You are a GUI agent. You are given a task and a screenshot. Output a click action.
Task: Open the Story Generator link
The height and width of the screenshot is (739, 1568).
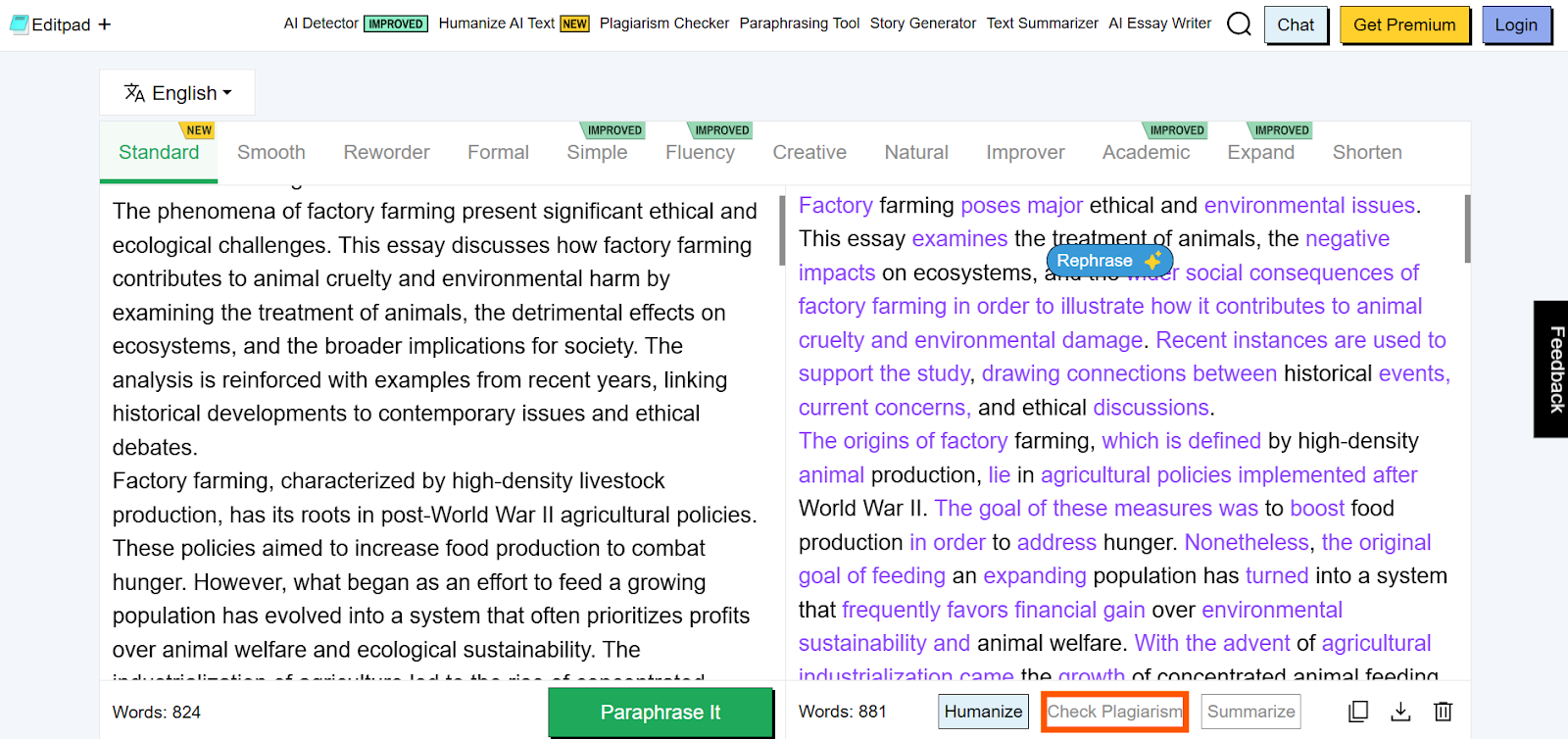coord(923,24)
